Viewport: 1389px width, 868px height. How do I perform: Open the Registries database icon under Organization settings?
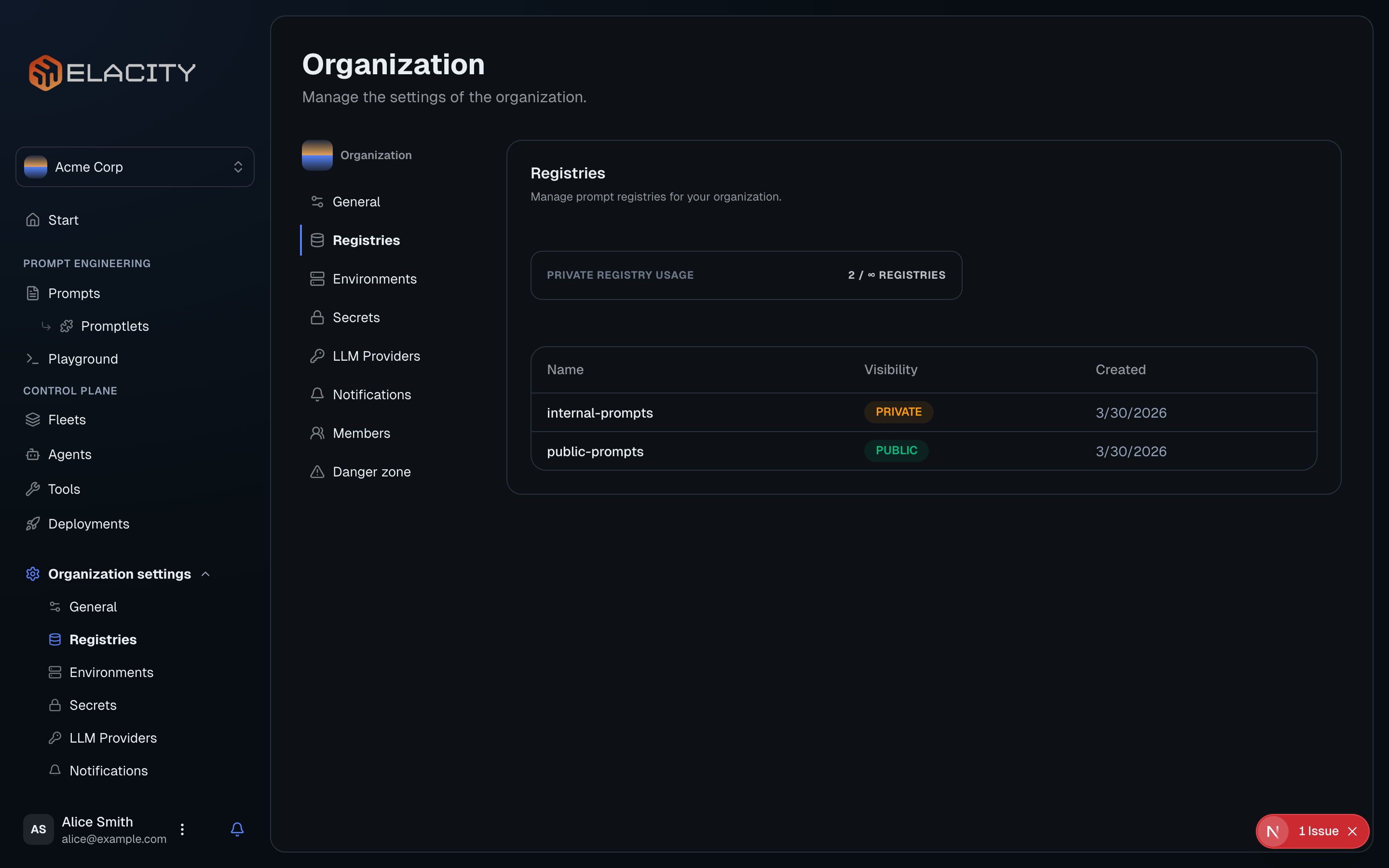pyautogui.click(x=55, y=639)
